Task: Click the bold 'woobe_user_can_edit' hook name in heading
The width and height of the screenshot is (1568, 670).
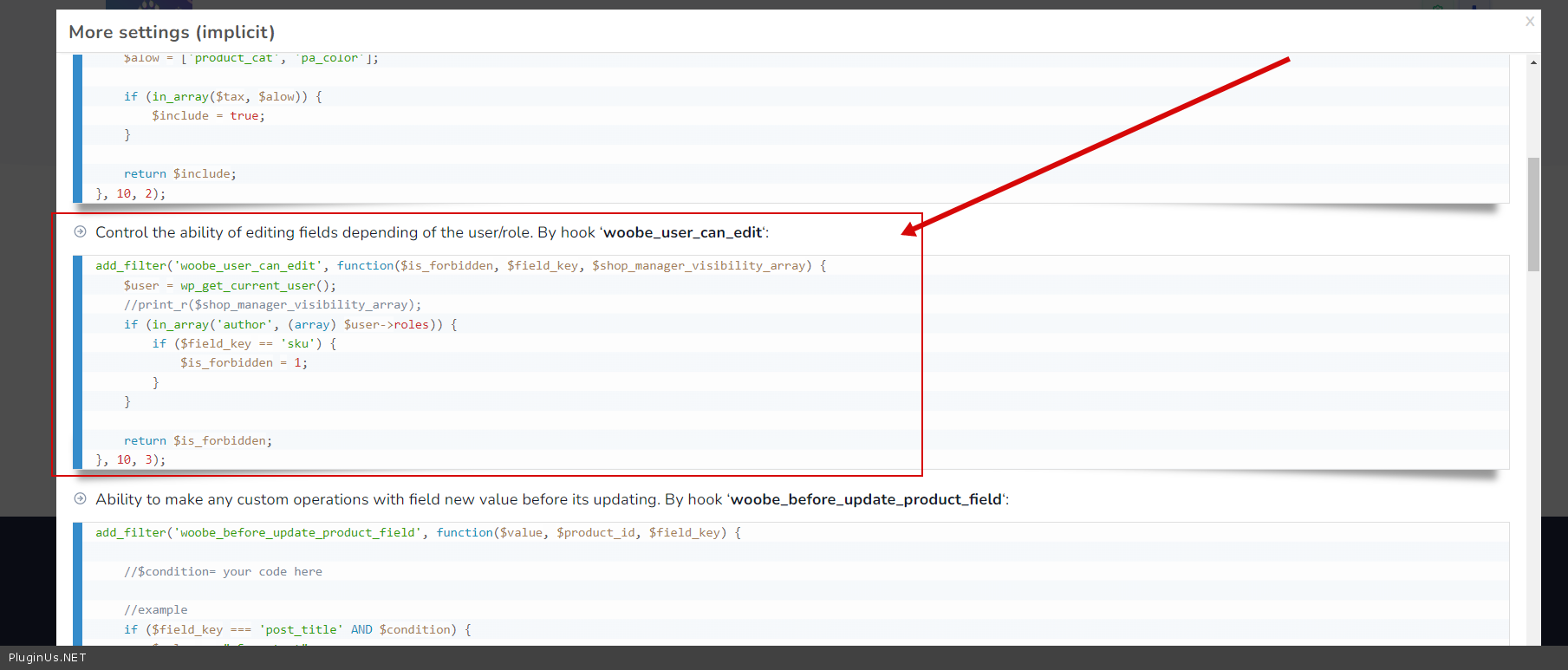Action: click(x=682, y=232)
